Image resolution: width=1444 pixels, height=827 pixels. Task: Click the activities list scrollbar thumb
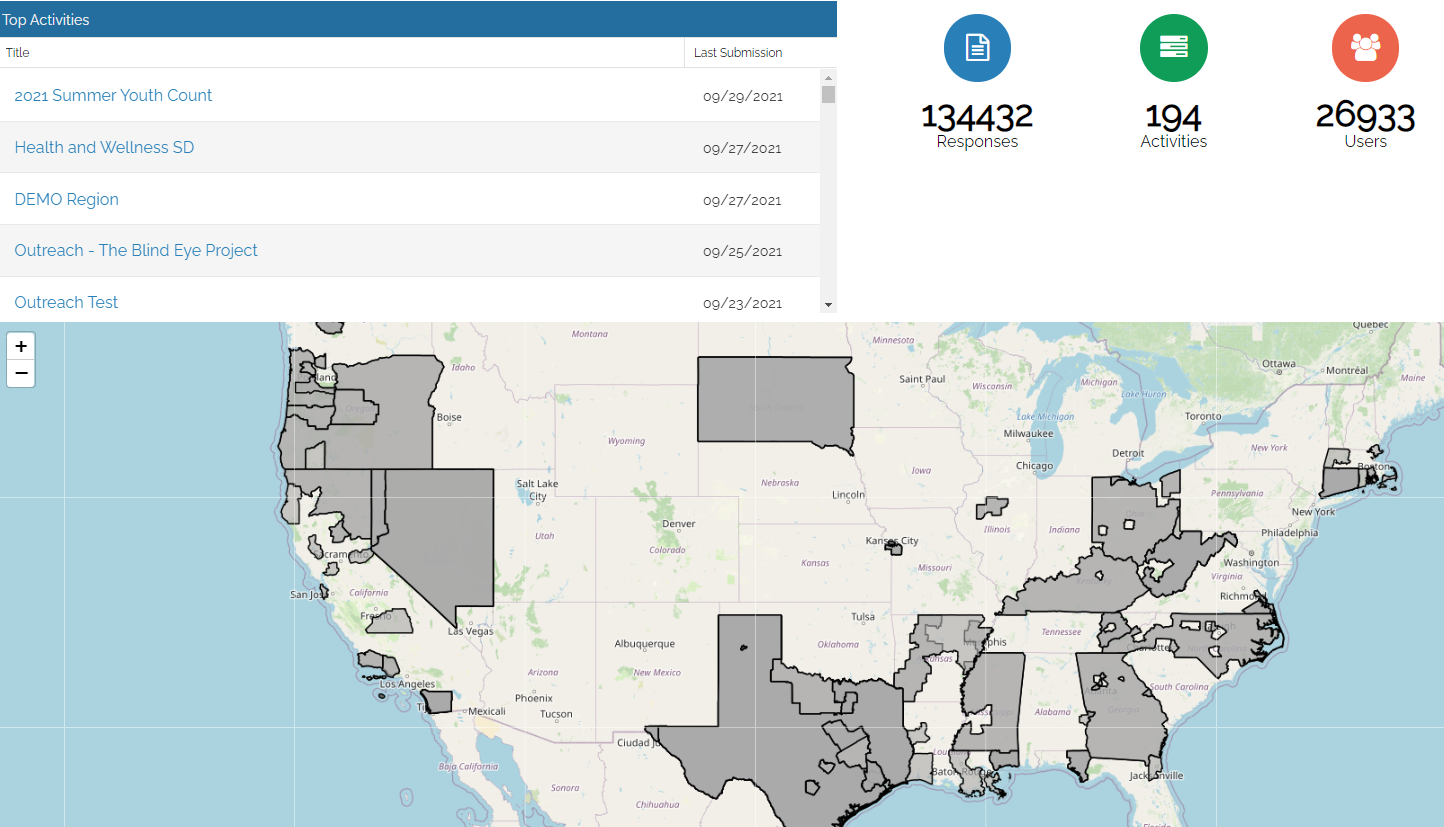828,95
